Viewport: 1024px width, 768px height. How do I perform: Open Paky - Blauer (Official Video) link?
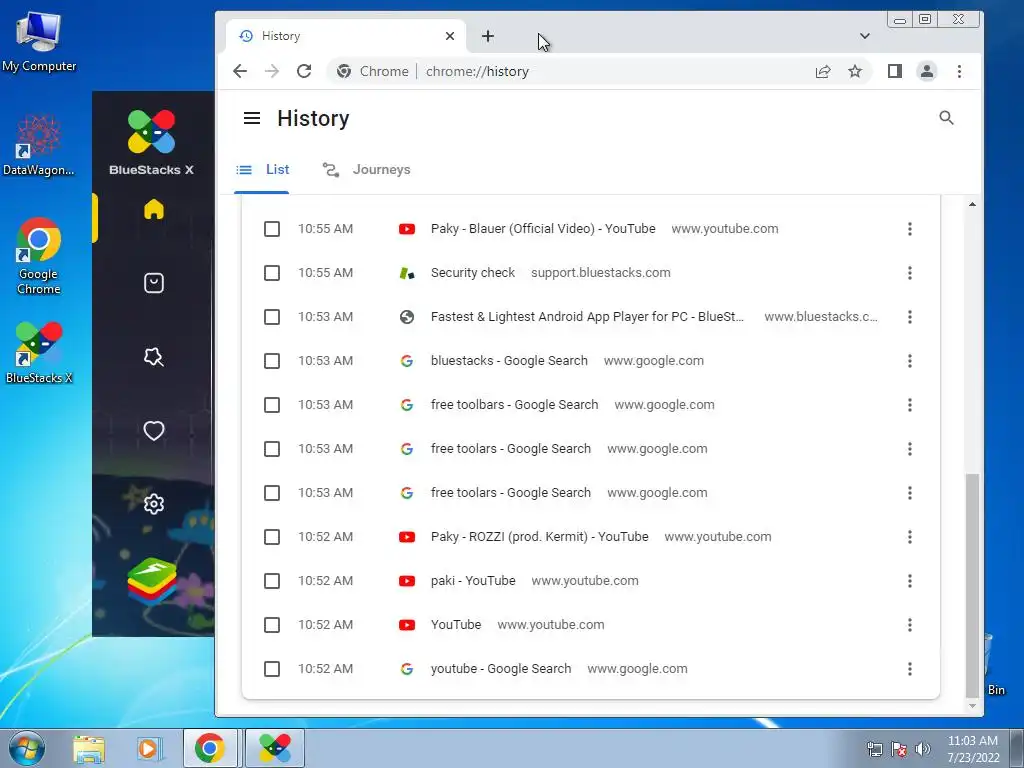pyautogui.click(x=543, y=229)
